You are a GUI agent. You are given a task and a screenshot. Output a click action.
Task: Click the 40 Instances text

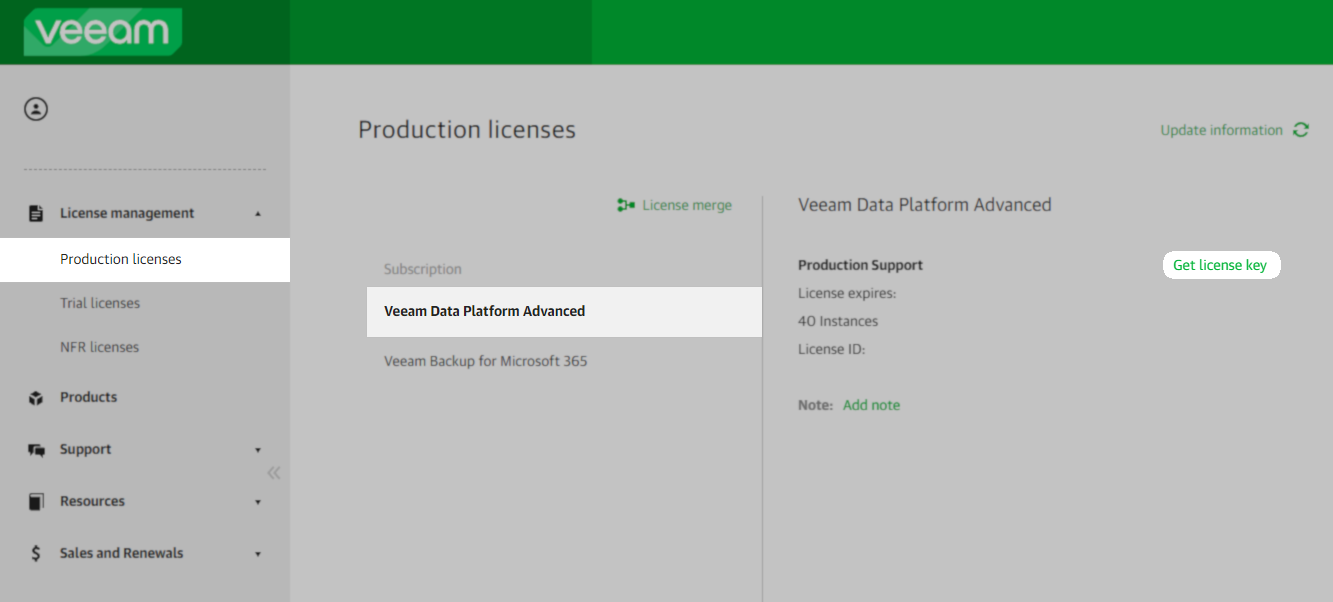coord(838,321)
